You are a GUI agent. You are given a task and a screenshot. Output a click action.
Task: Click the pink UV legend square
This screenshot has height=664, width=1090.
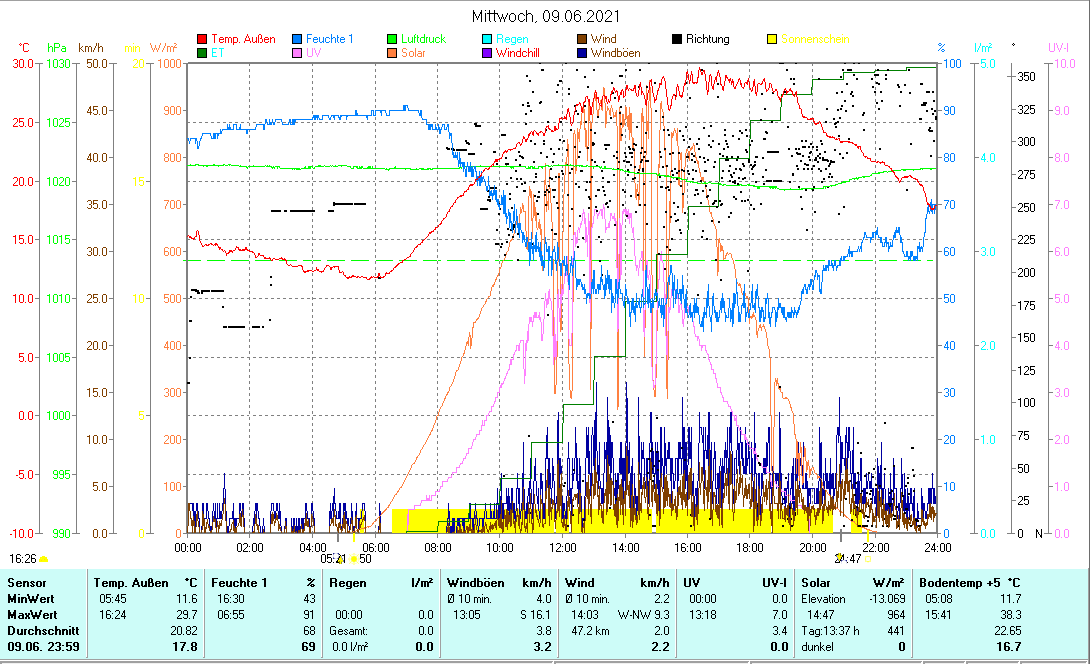[x=298, y=53]
